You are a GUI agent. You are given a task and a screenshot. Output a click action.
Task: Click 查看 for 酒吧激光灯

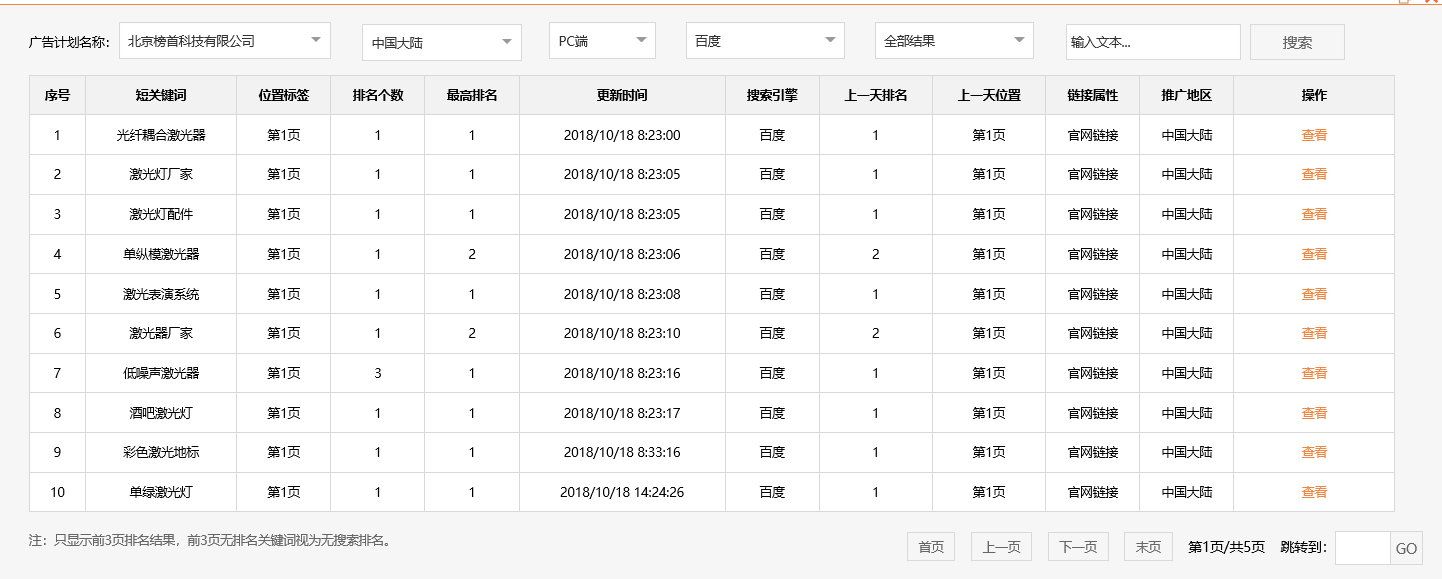pyautogui.click(x=1314, y=412)
